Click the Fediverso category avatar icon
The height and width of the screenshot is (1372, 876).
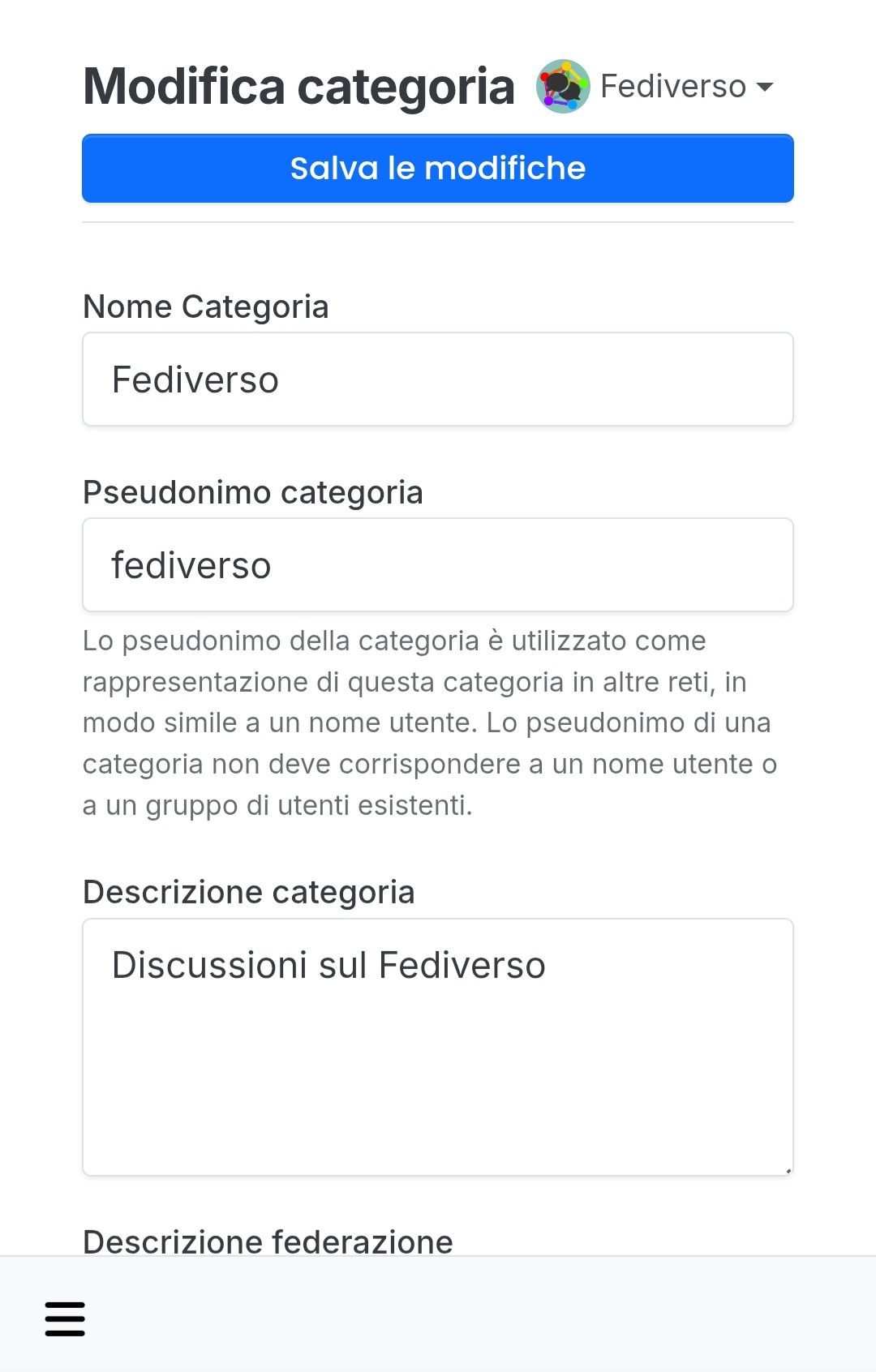(x=563, y=86)
